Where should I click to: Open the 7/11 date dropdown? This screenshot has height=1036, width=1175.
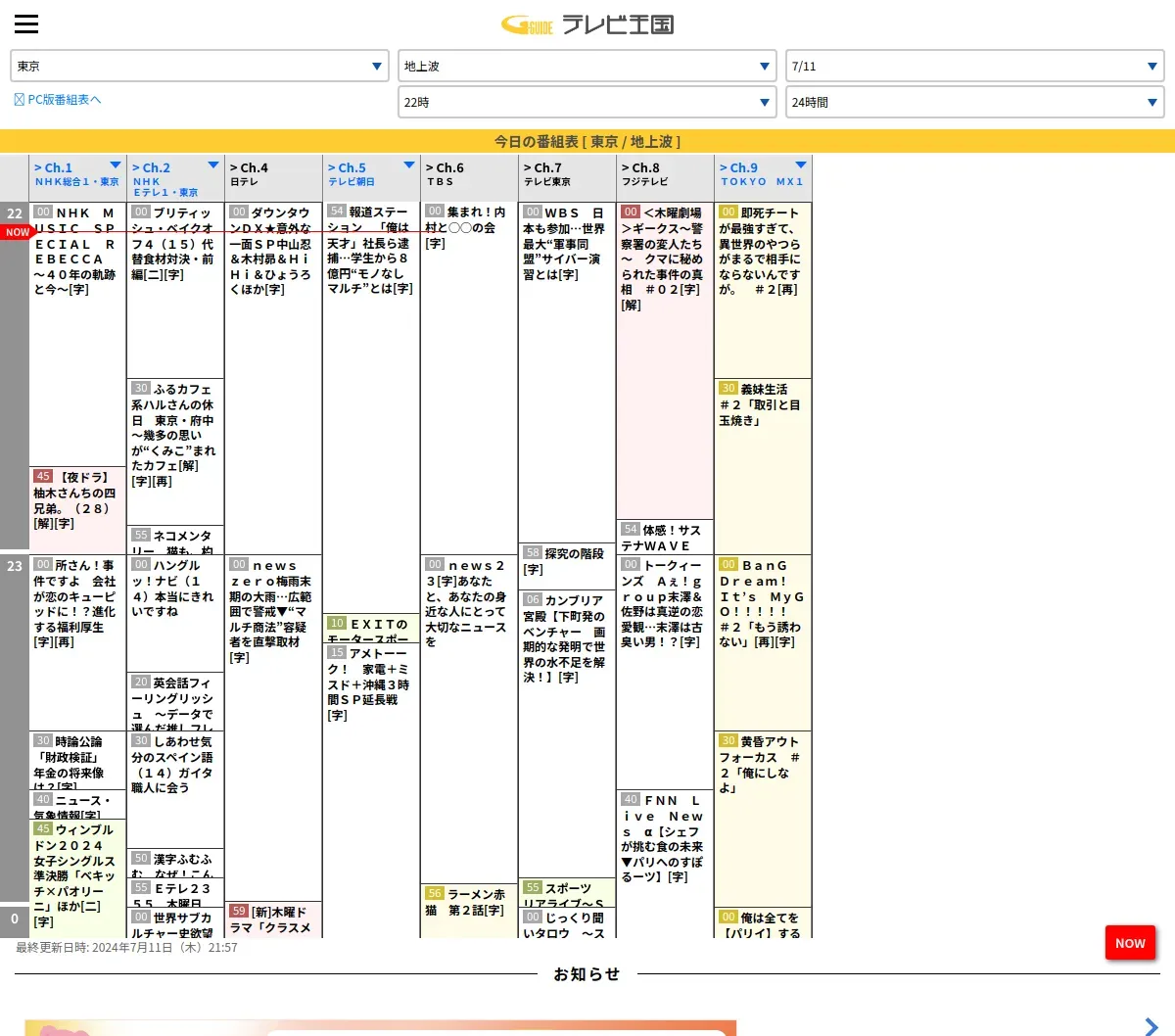(975, 67)
